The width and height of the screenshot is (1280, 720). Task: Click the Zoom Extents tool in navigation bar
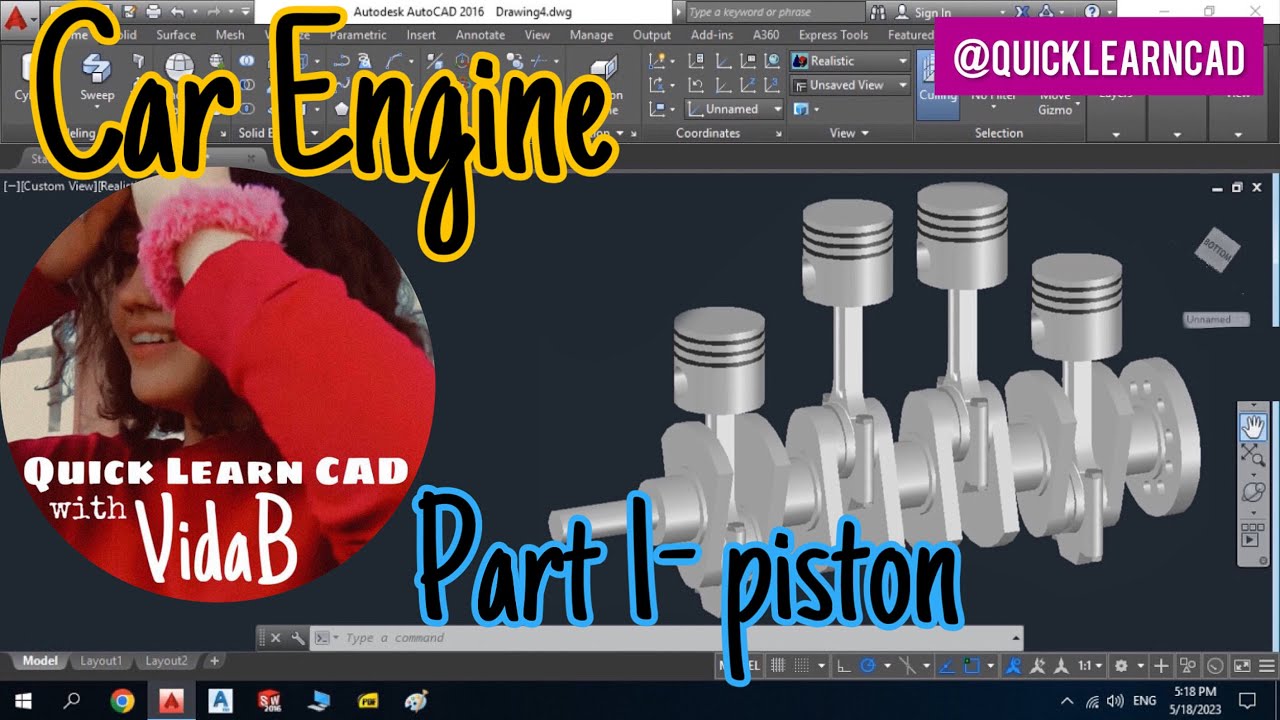pos(1253,457)
